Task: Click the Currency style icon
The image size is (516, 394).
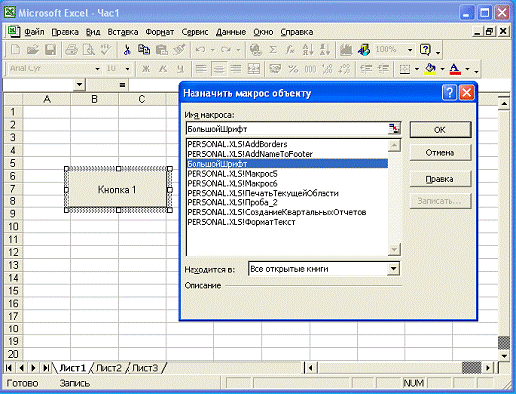Action: click(x=275, y=69)
